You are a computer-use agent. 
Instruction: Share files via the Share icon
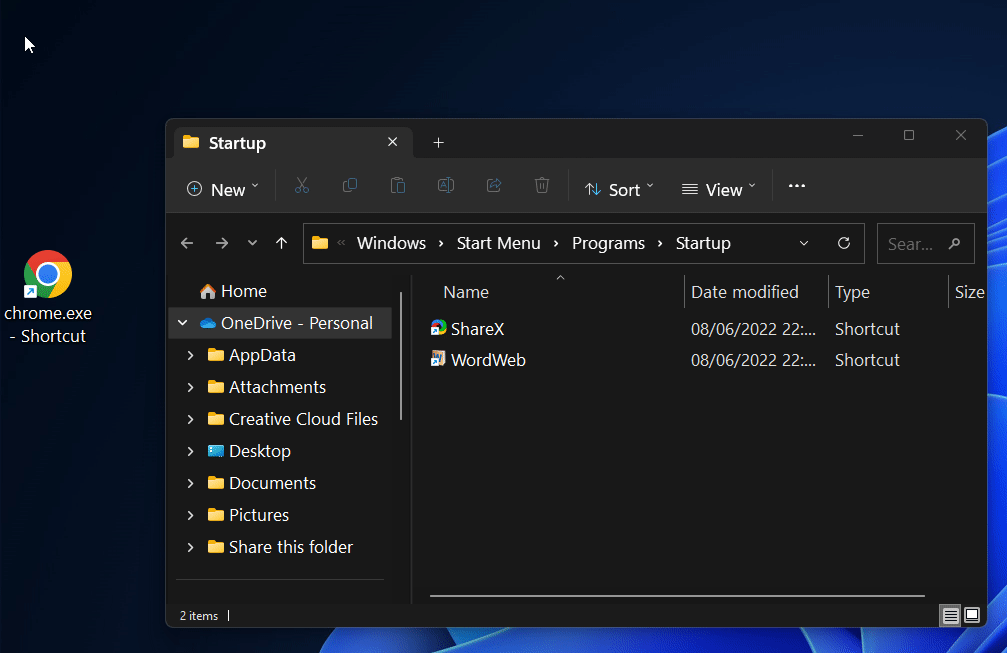point(493,186)
